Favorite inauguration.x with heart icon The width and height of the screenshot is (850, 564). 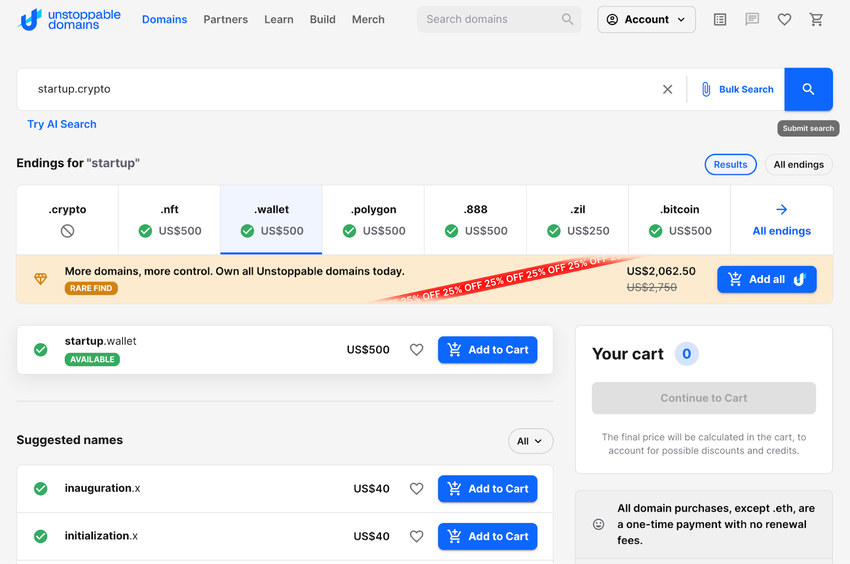coord(417,489)
